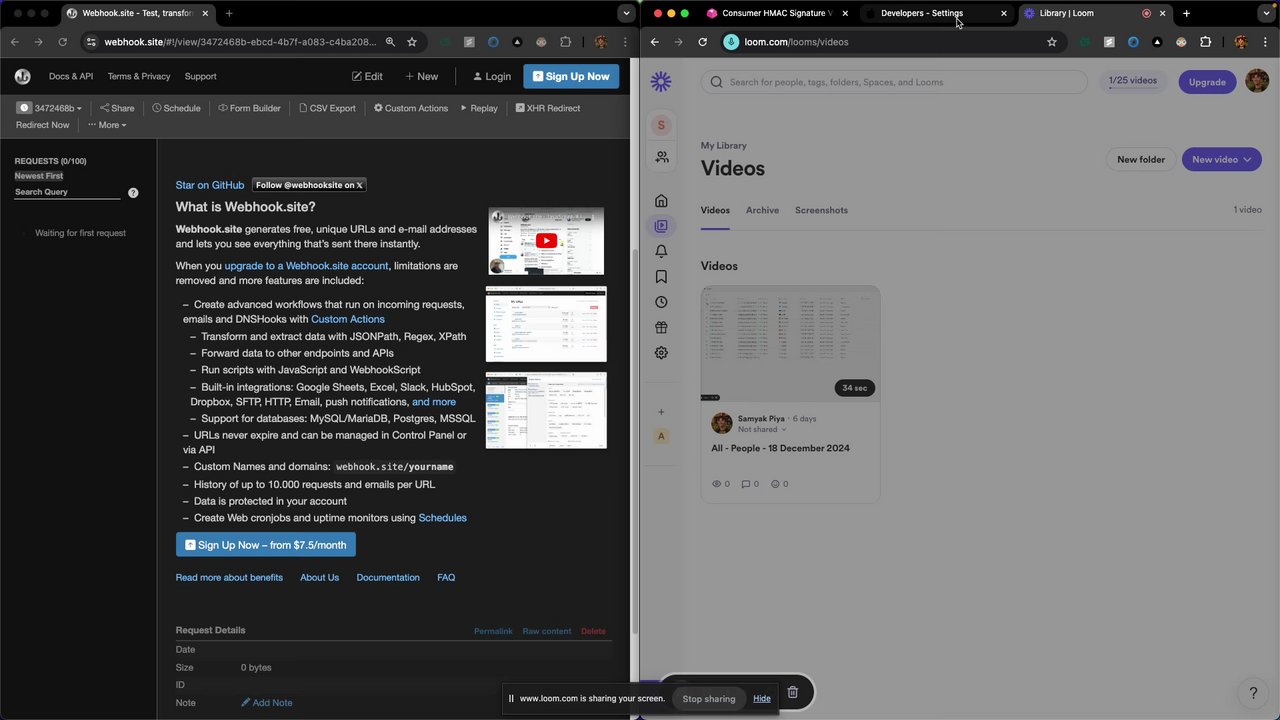Open settings gear in Loom sidebar
This screenshot has width=1280, height=720.
point(661,353)
